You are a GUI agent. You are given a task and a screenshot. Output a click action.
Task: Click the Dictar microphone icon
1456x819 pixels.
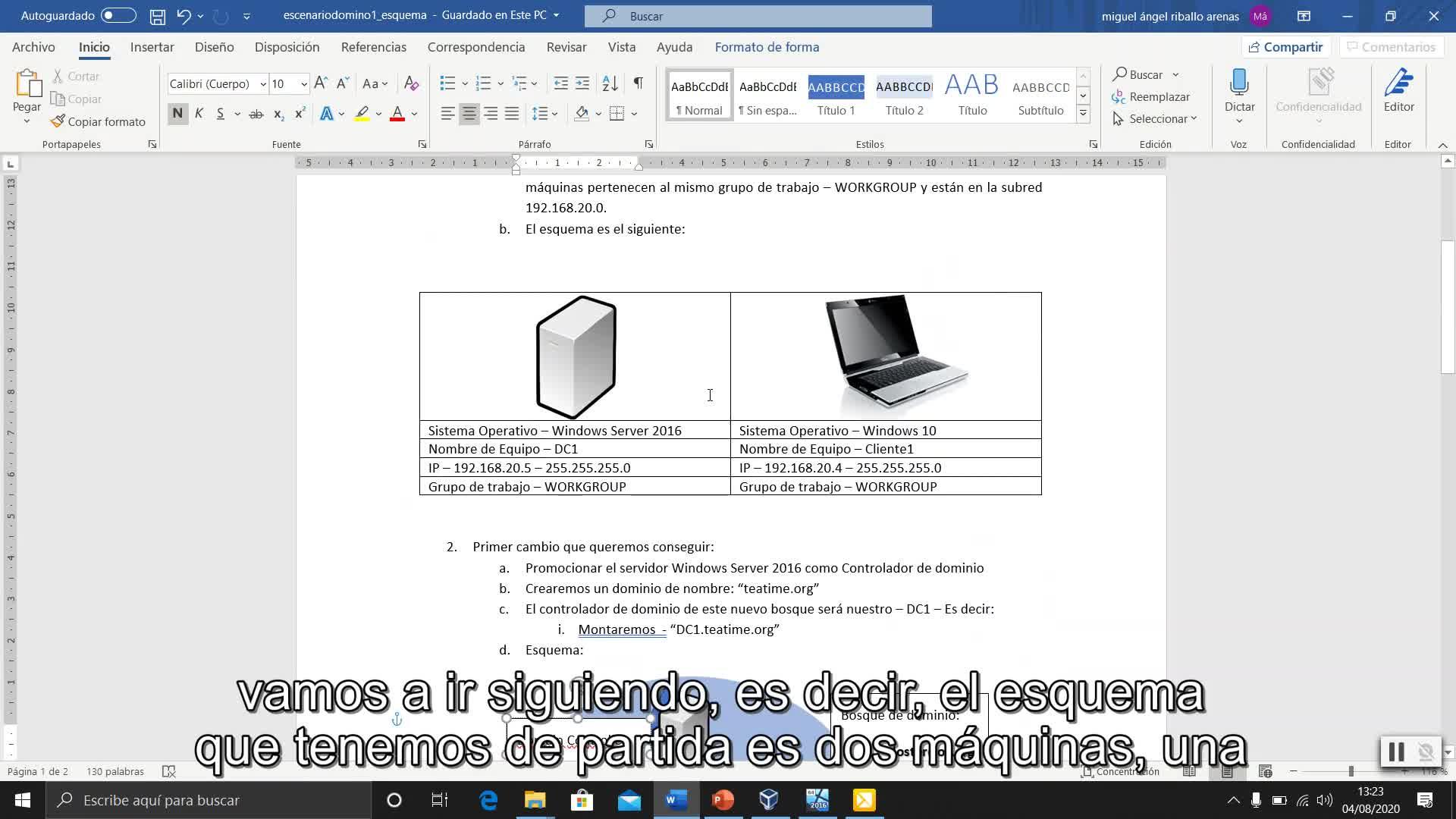[x=1239, y=82]
